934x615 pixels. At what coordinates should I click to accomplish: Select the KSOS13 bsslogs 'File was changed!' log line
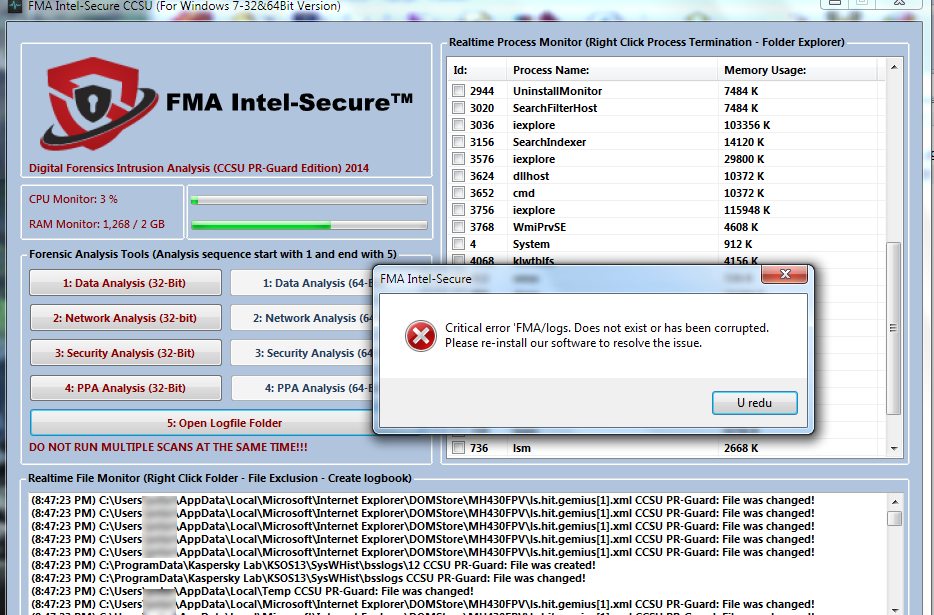point(308,578)
